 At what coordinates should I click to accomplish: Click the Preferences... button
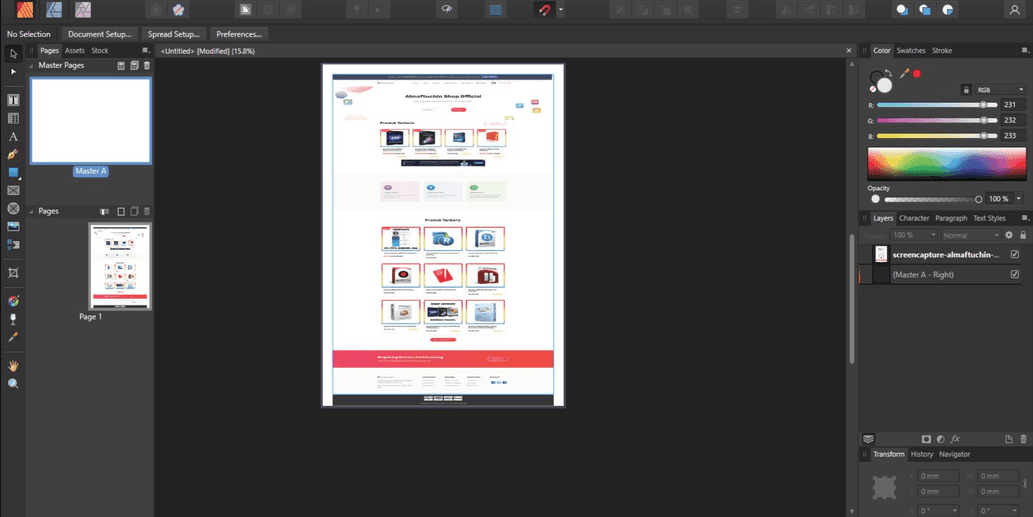(x=239, y=34)
